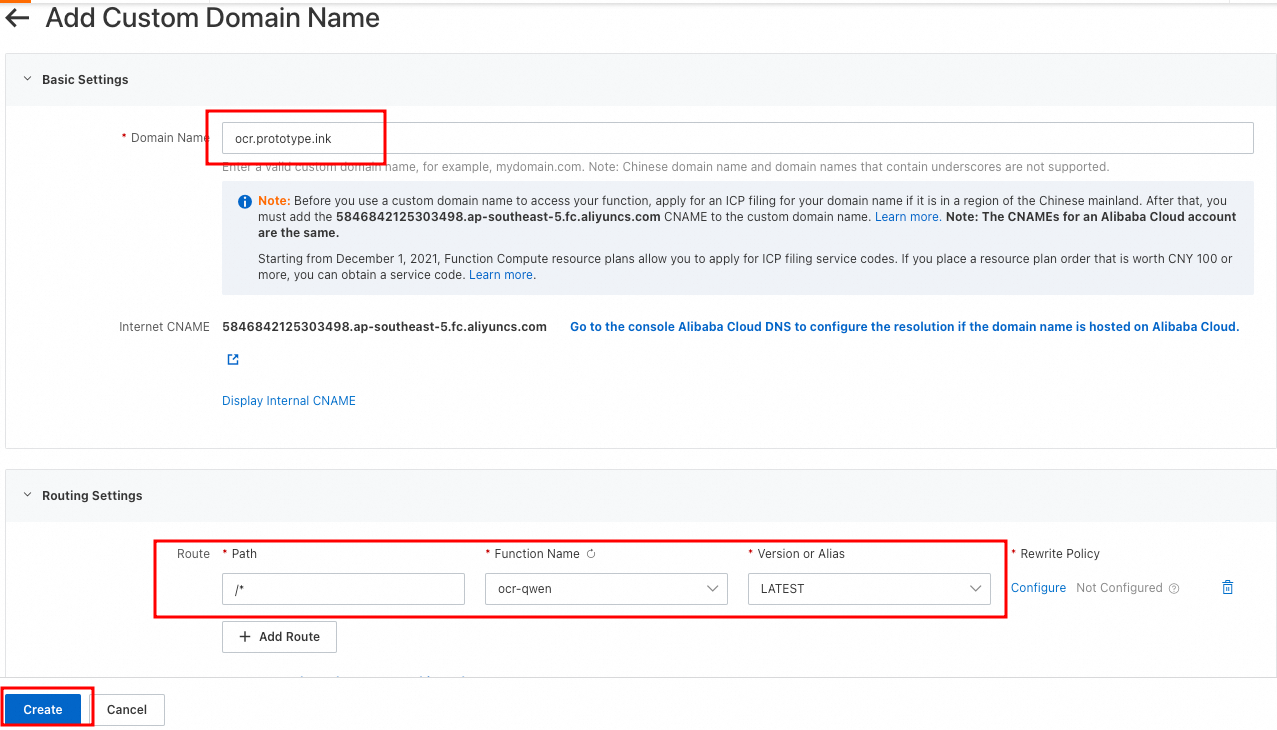Click the Cancel button
The width and height of the screenshot is (1277, 730).
pyautogui.click(x=127, y=709)
